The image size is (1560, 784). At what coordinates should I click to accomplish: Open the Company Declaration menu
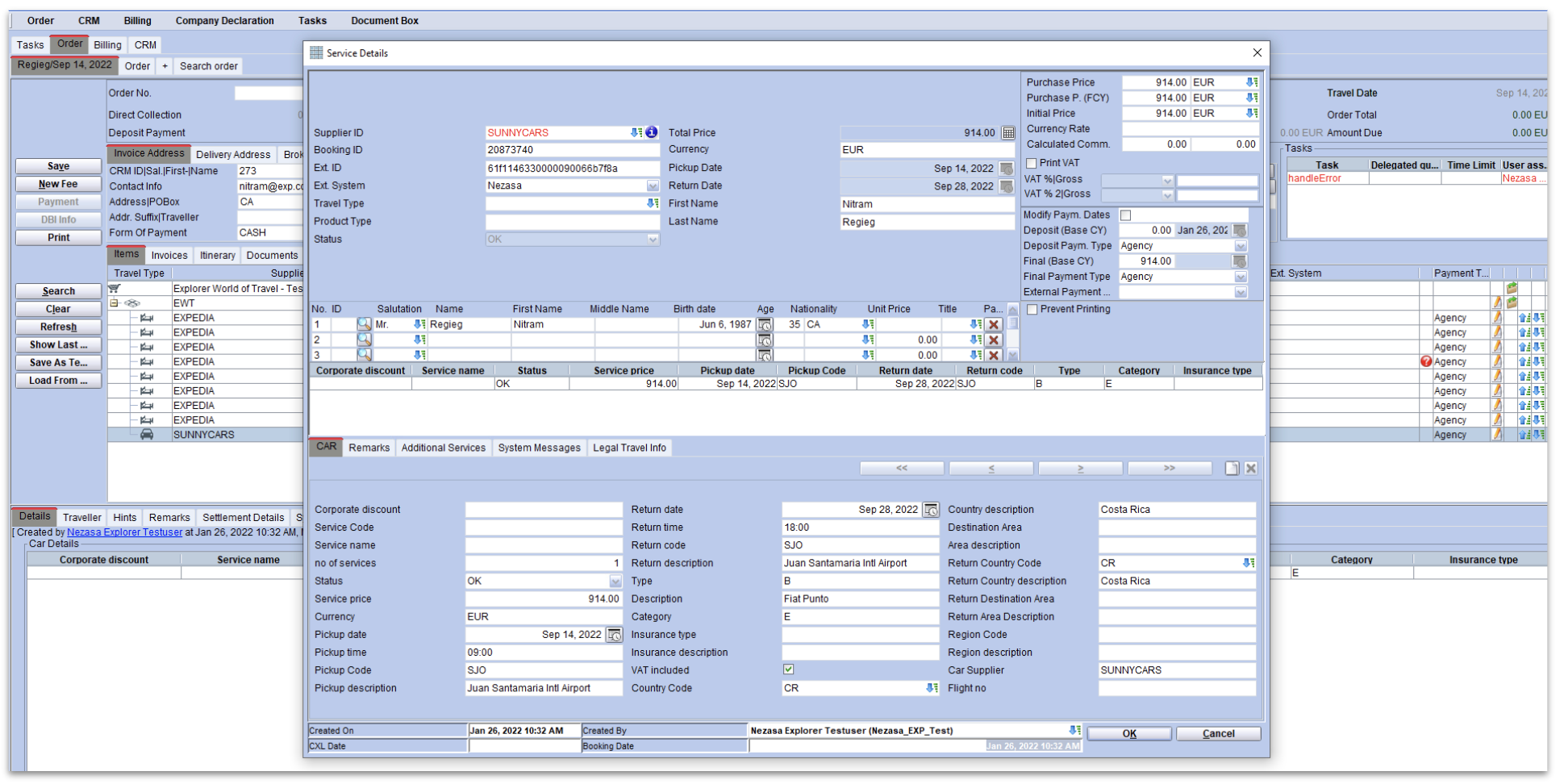pos(225,21)
